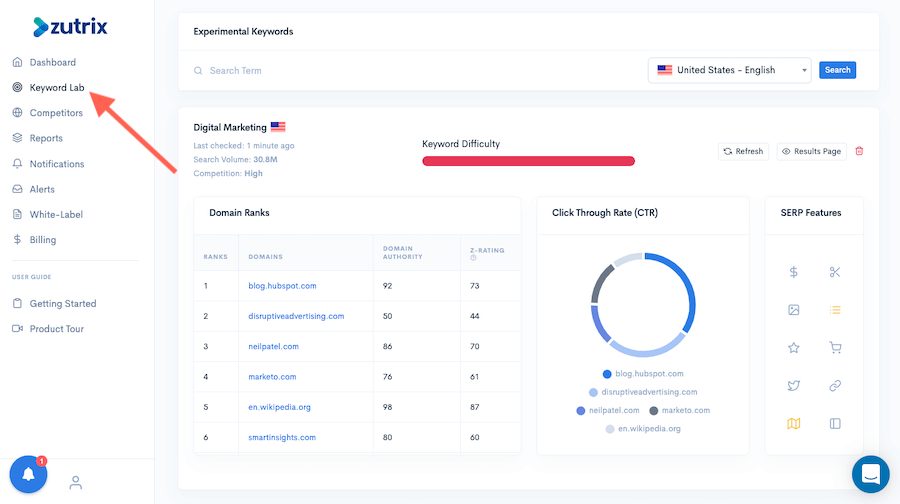Toggle disruptiveadvertising.com legend swatch in CTR chart
Viewport: 900px width, 504px height.
click(x=593, y=392)
